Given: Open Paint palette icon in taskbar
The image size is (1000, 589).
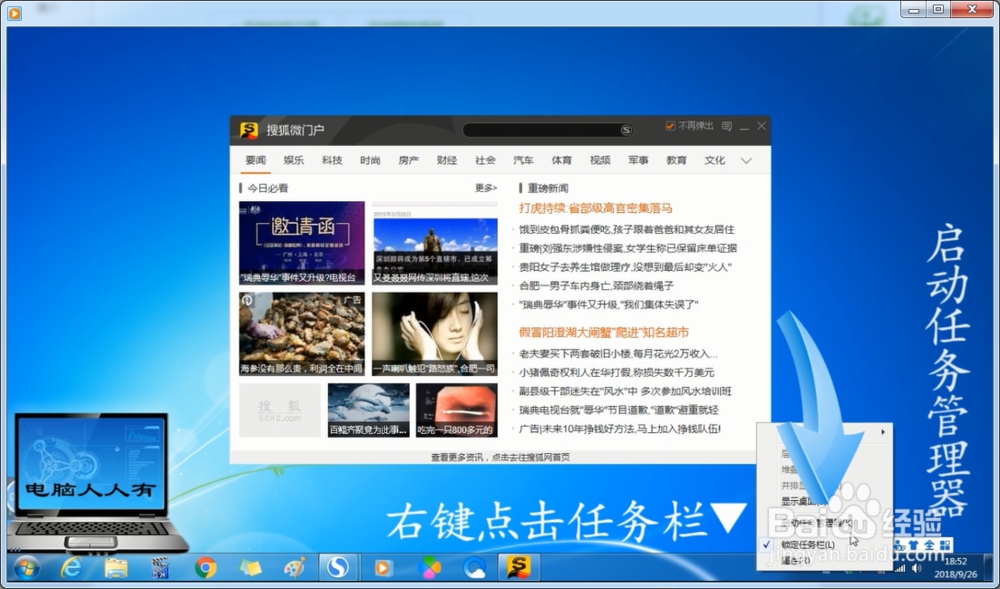Looking at the screenshot, I should [294, 567].
